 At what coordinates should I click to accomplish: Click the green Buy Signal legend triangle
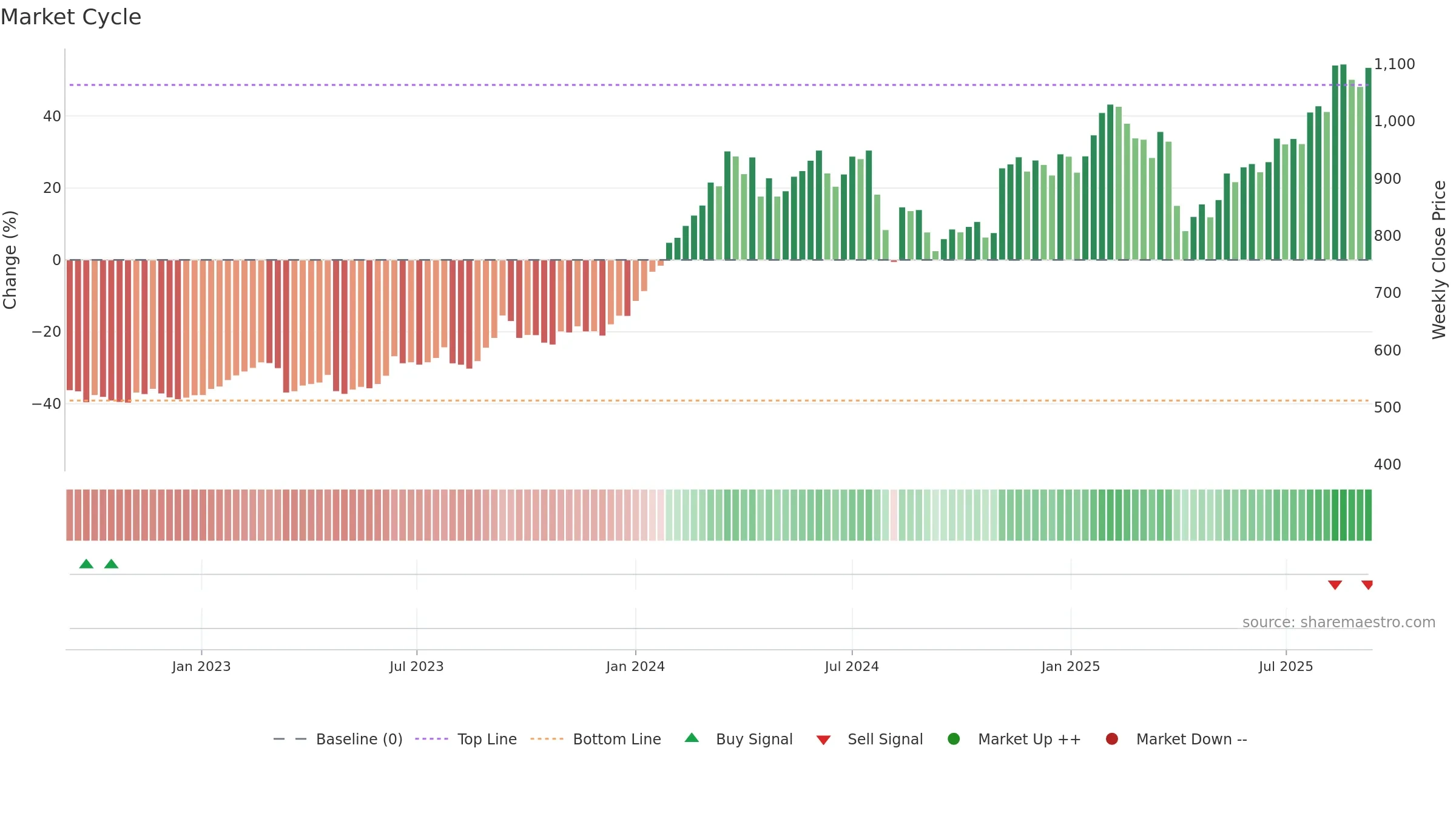point(692,738)
